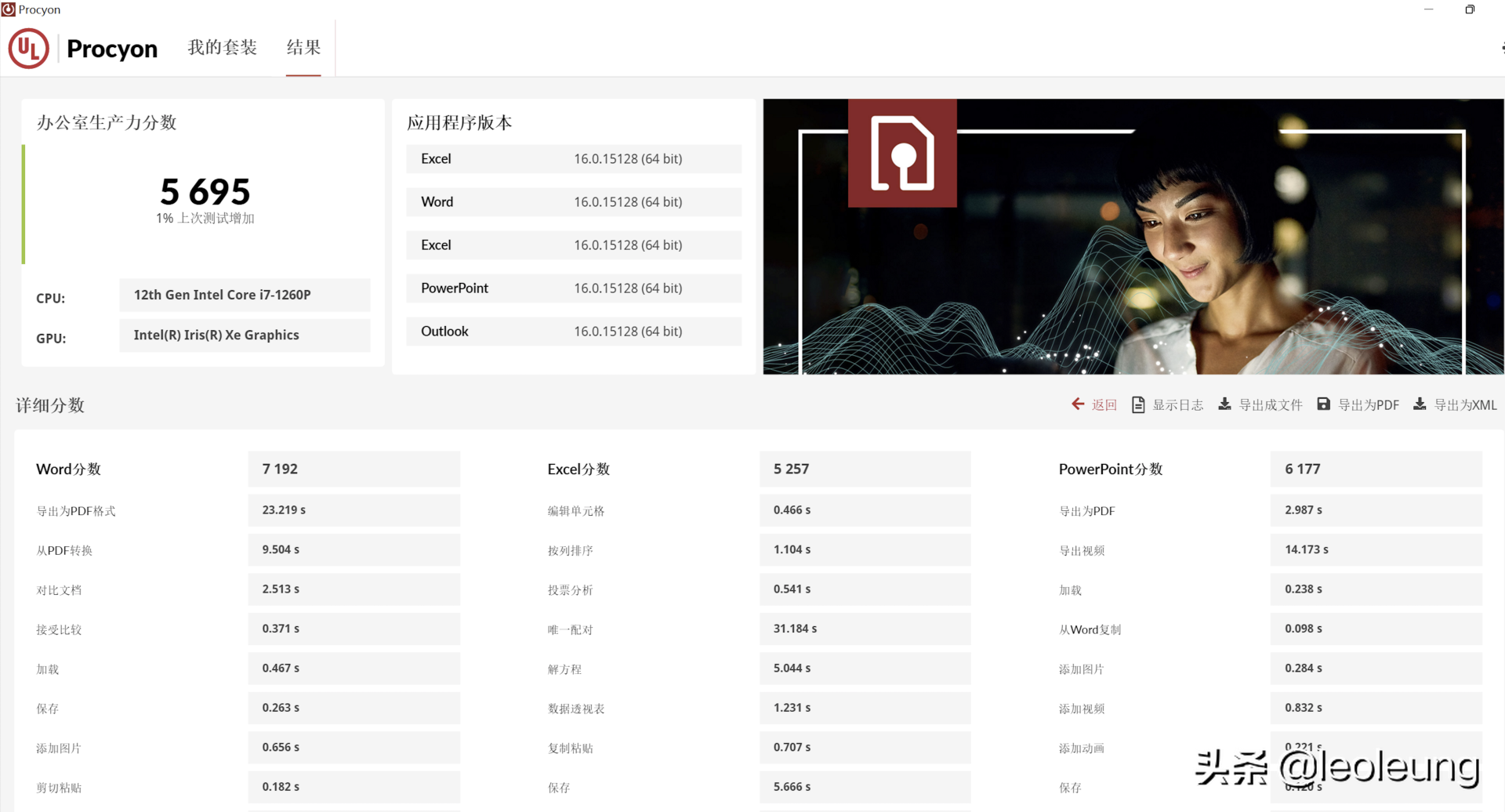
Task: Click the 9.504 s value
Action: pyautogui.click(x=354, y=550)
